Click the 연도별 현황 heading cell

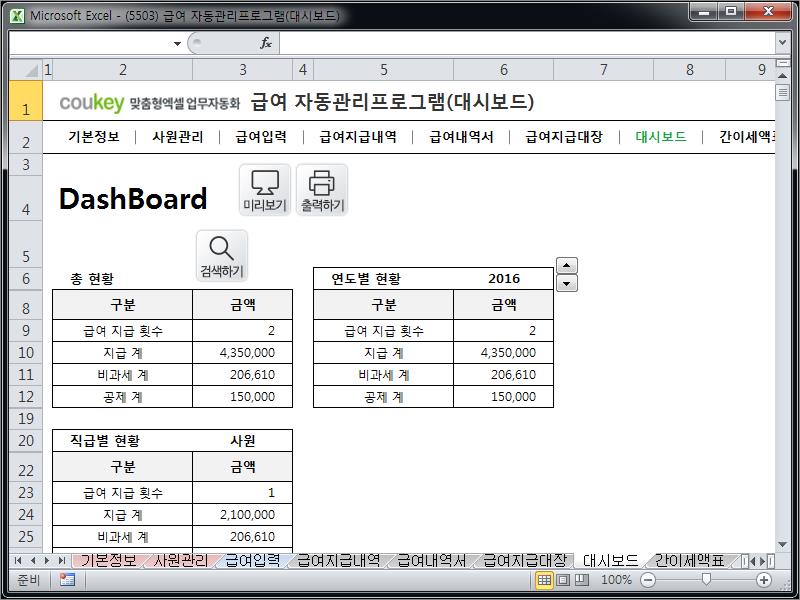[x=384, y=279]
